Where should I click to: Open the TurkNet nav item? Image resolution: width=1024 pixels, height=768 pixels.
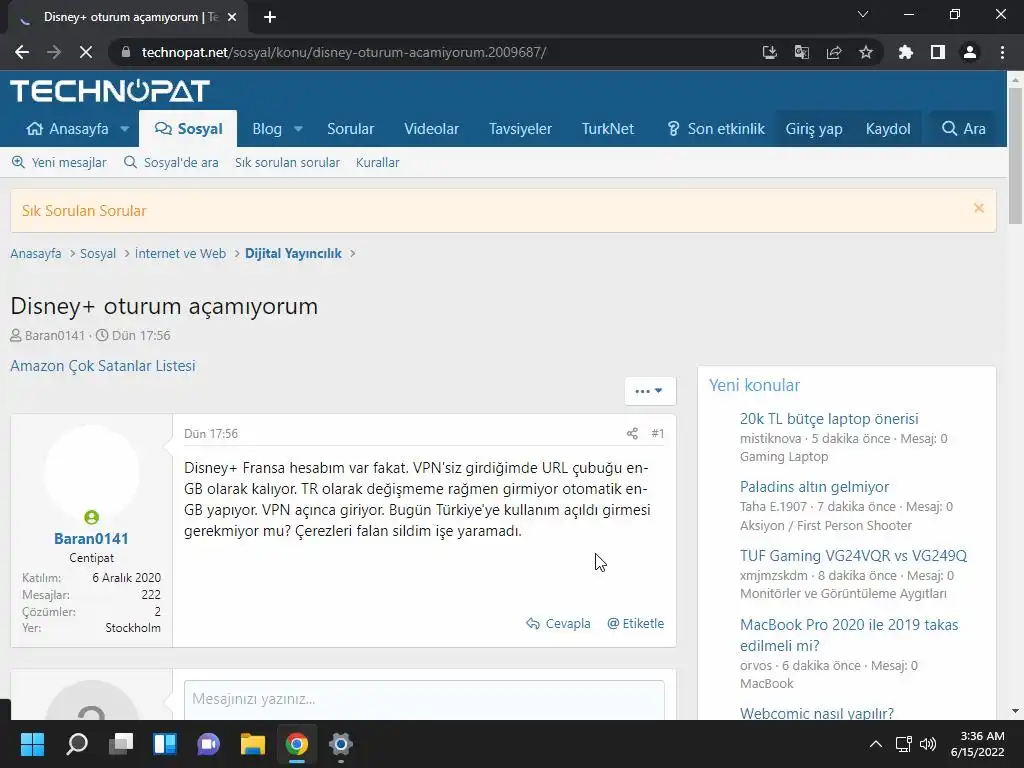[x=607, y=129]
